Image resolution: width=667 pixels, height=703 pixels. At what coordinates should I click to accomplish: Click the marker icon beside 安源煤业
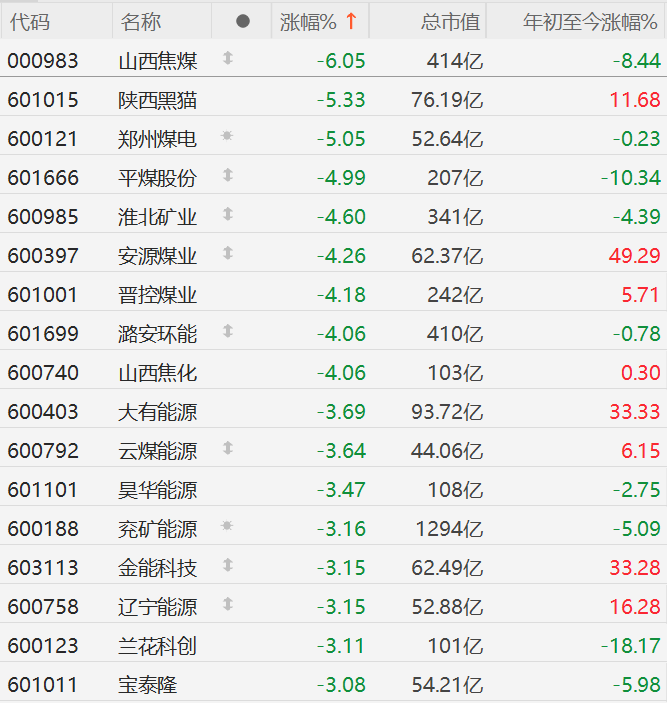click(x=228, y=253)
